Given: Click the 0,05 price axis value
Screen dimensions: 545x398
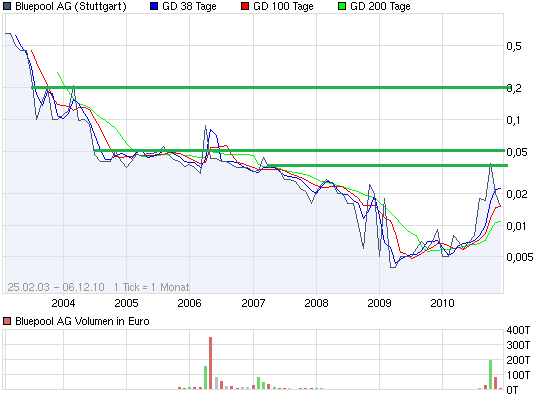Looking at the screenshot, I should [x=517, y=152].
